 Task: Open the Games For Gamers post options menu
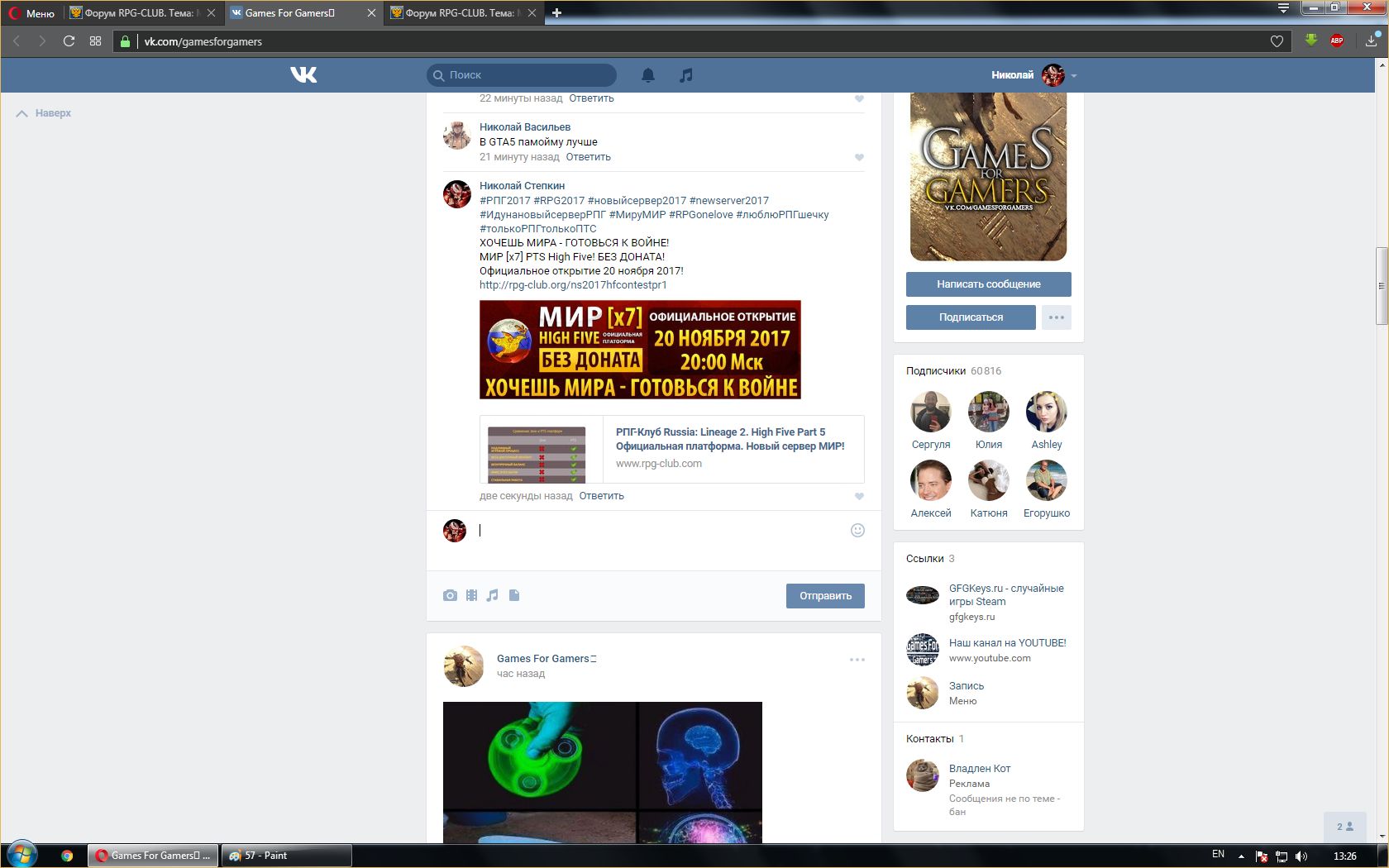857,660
